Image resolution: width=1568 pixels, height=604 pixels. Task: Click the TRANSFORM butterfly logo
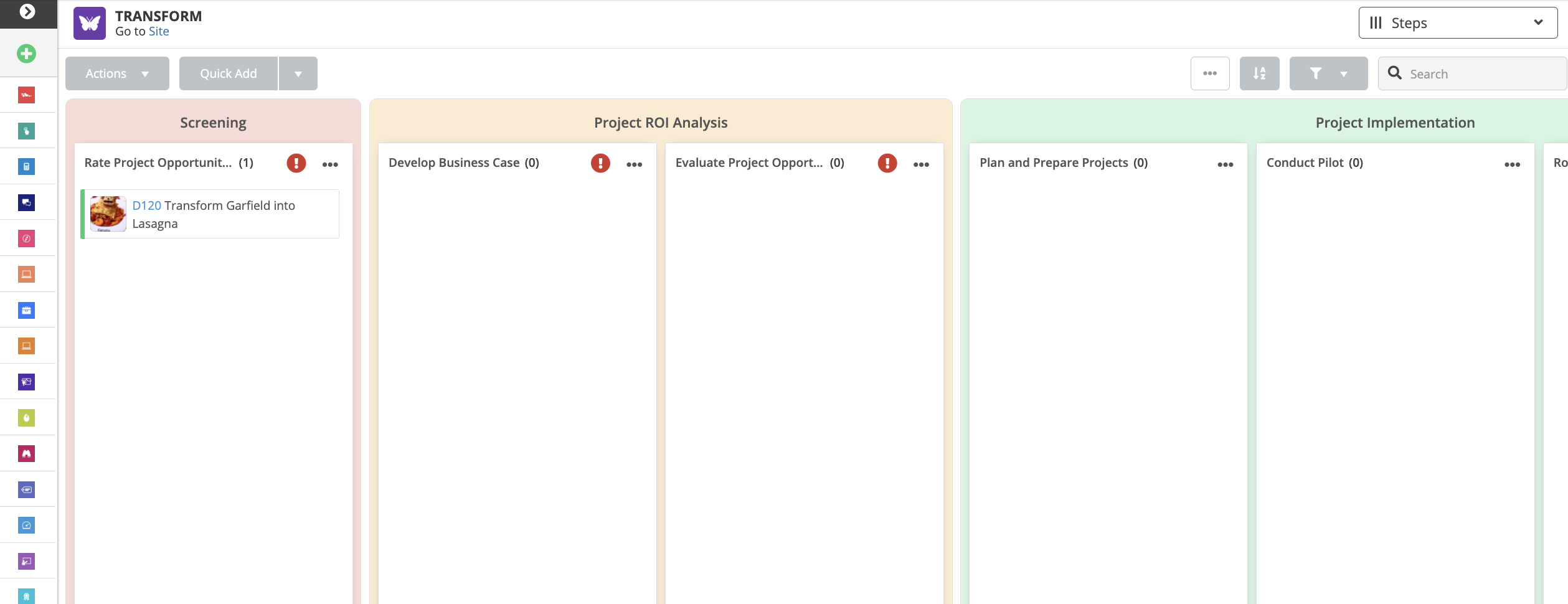pos(90,24)
